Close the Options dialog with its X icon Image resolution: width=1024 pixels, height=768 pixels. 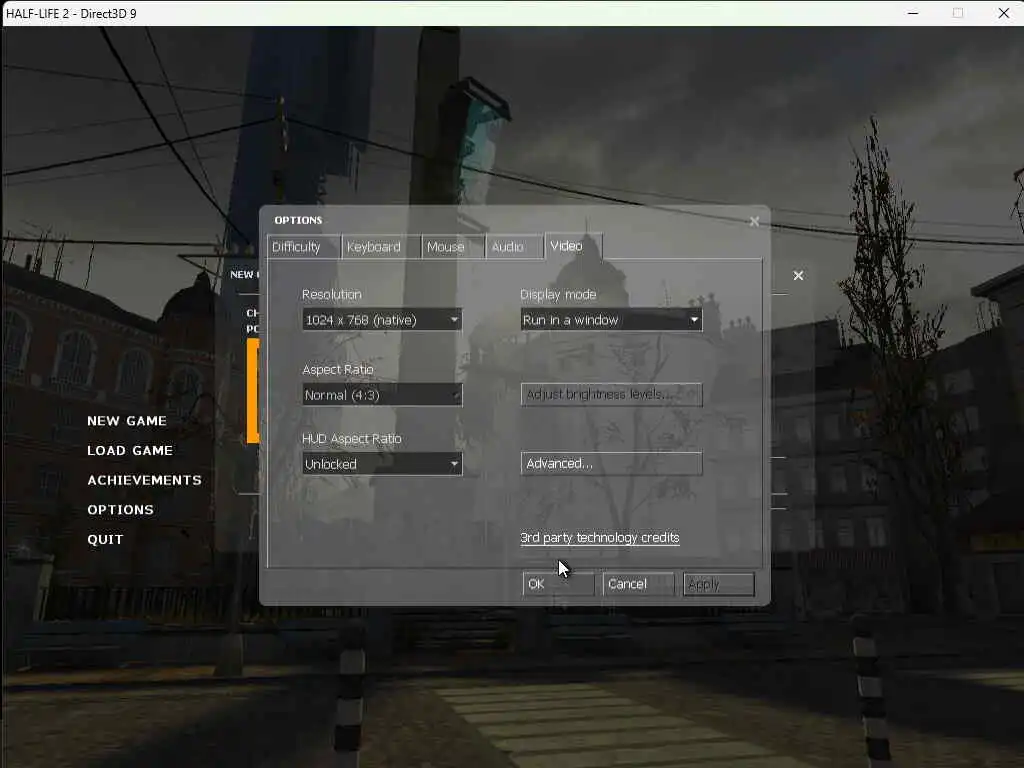(x=754, y=221)
